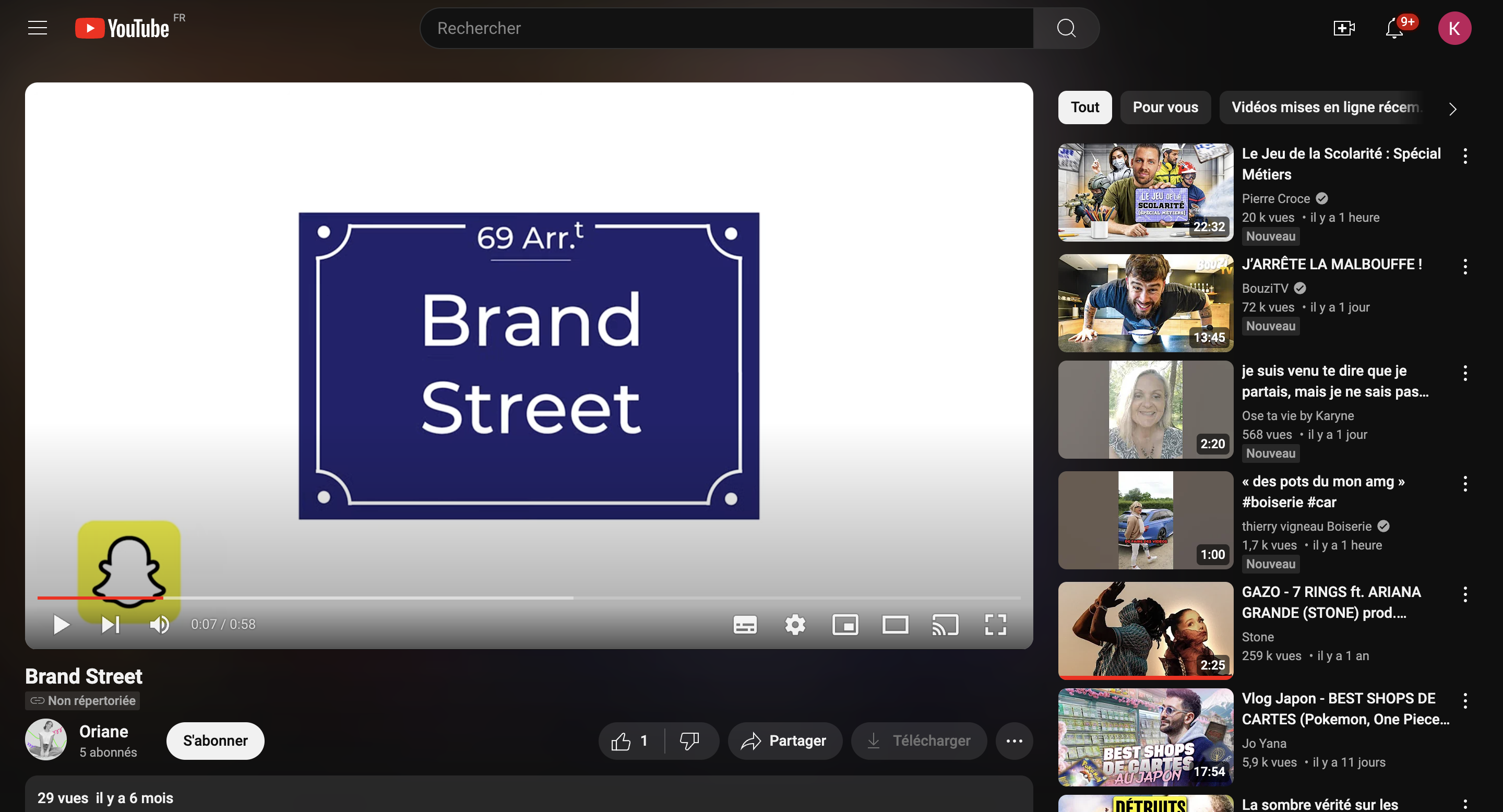The height and width of the screenshot is (812, 1503).
Task: Mute the video volume
Action: click(x=159, y=625)
